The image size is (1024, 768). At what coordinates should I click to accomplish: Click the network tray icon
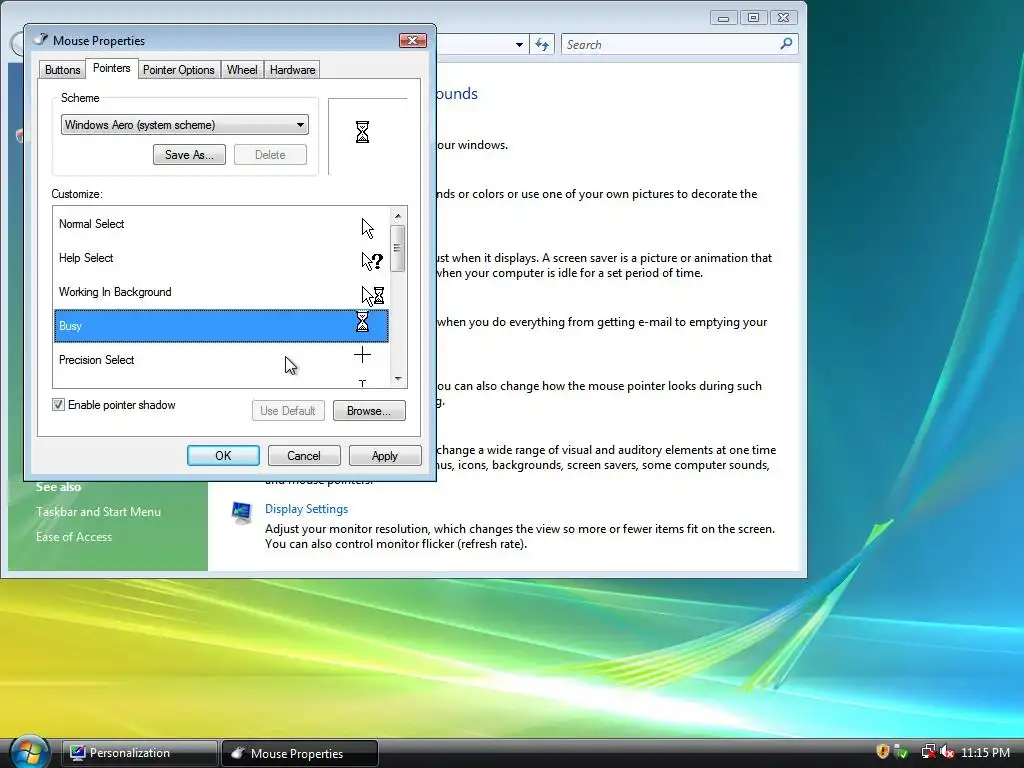(x=928, y=752)
